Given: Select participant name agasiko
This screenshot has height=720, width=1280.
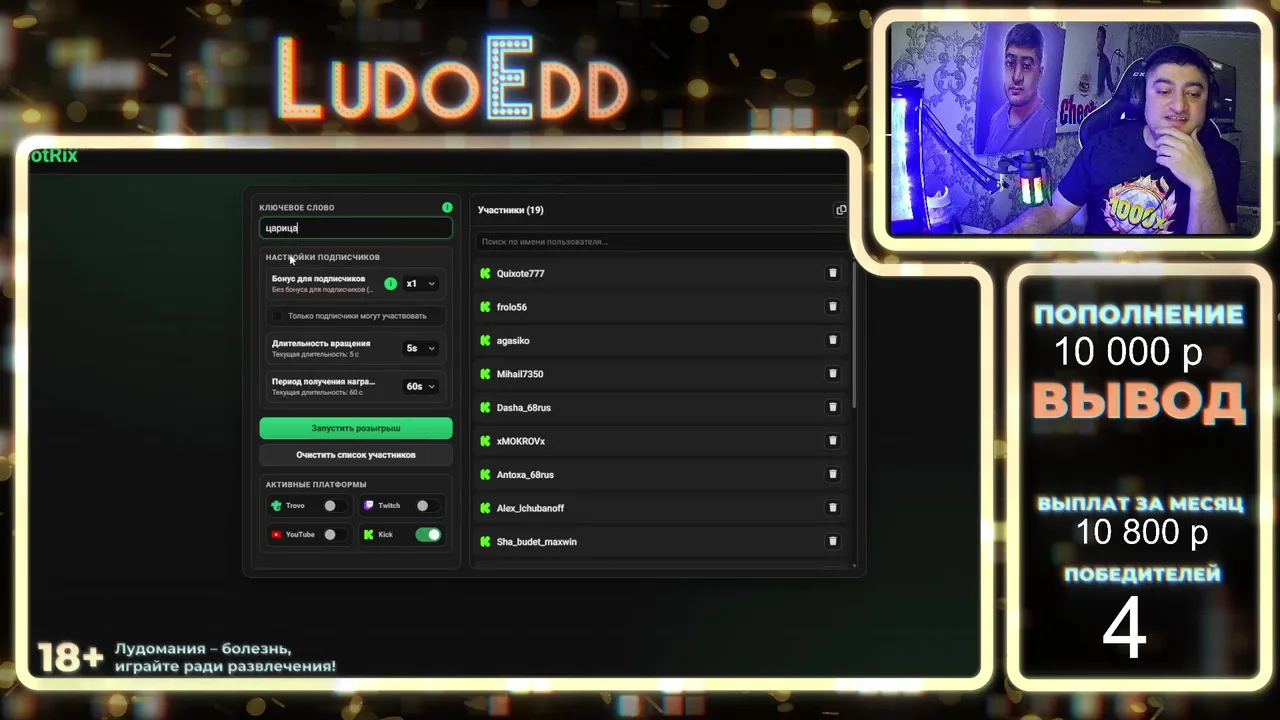Looking at the screenshot, I should click(513, 341).
